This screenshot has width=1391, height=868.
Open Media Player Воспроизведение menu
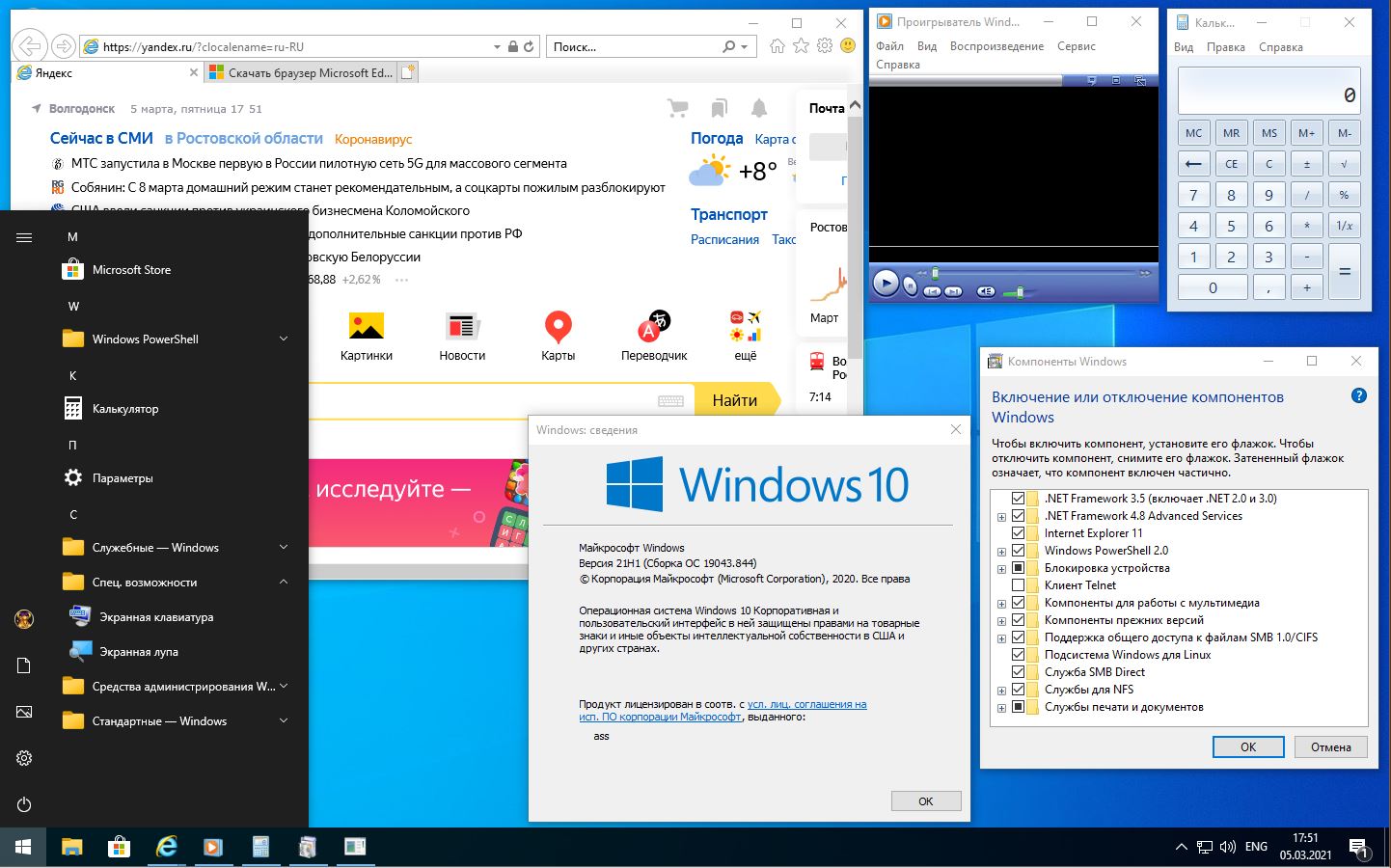point(996,46)
